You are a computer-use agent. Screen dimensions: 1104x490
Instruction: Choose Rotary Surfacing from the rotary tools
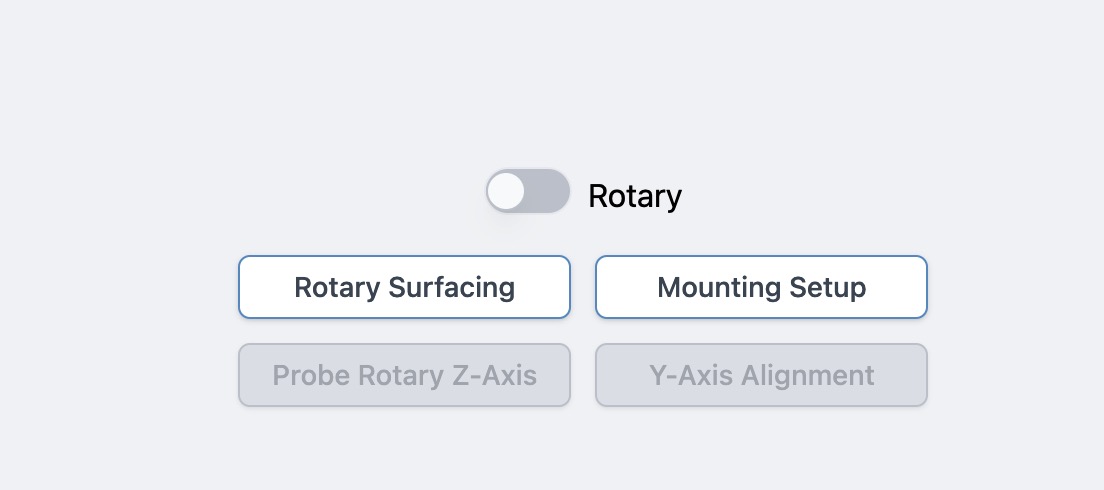click(x=404, y=288)
